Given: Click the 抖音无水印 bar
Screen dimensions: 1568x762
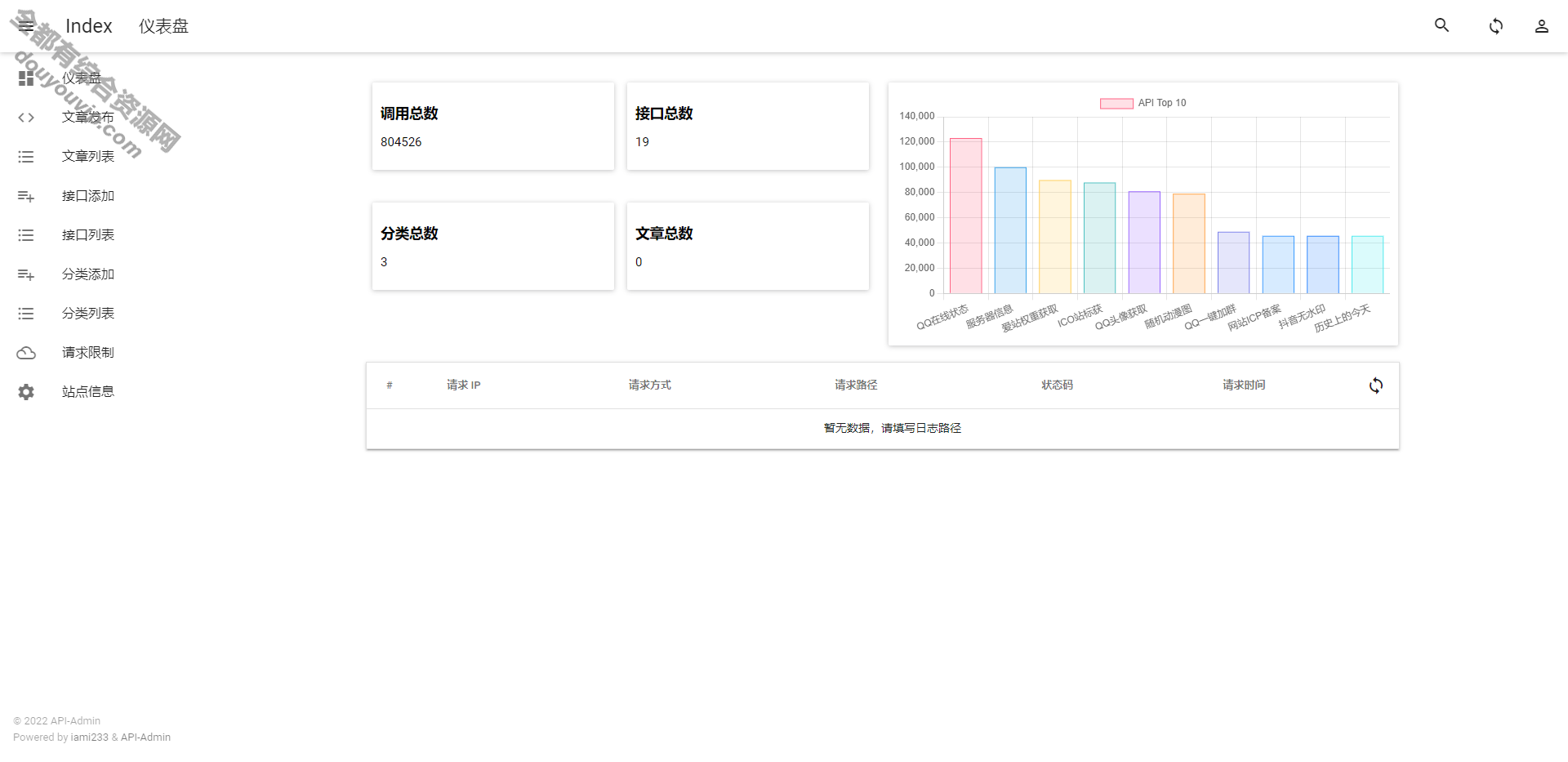Looking at the screenshot, I should click(x=1323, y=265).
